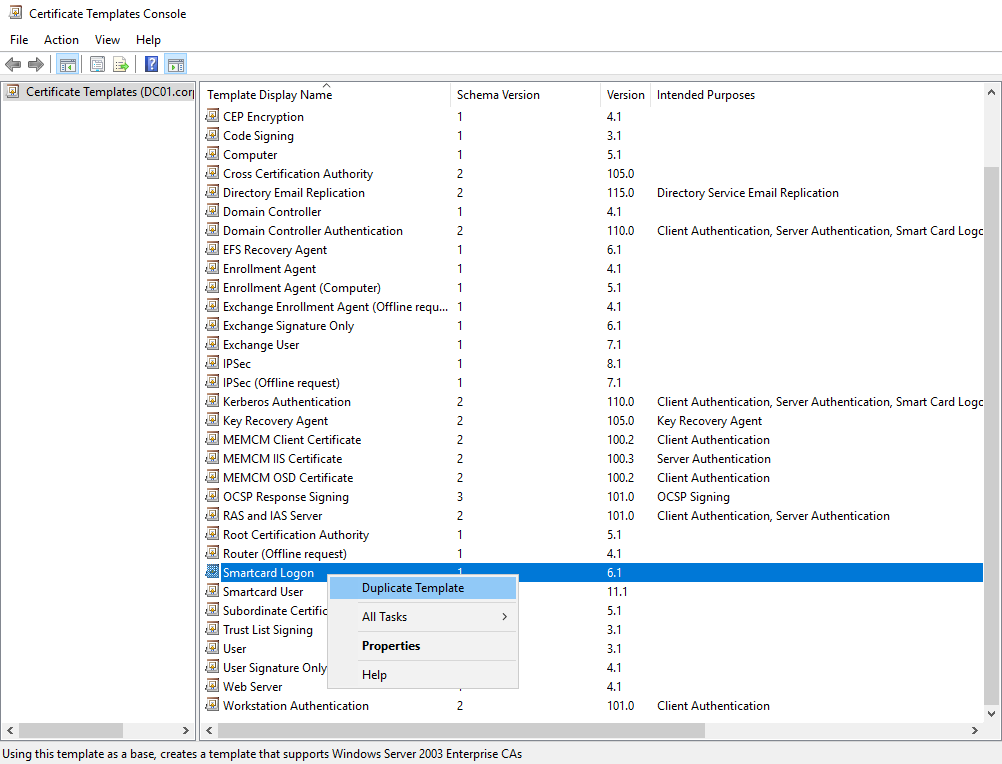Click the Back arrow toolbar icon

13,65
